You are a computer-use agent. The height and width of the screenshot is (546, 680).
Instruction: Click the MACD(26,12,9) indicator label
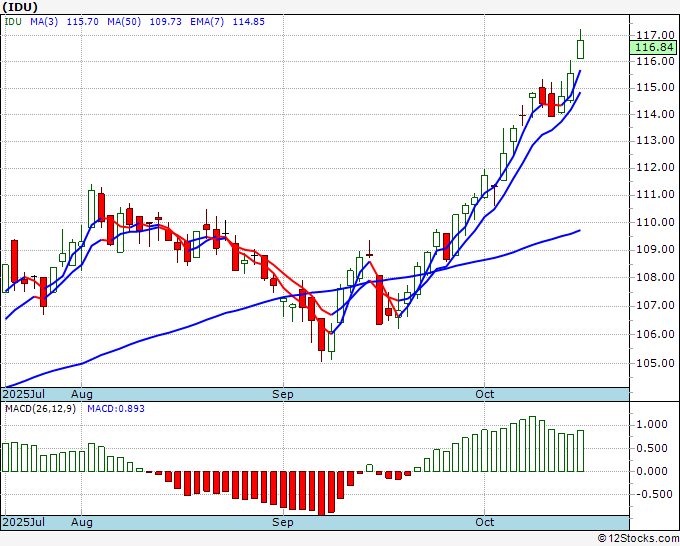pyautogui.click(x=40, y=409)
